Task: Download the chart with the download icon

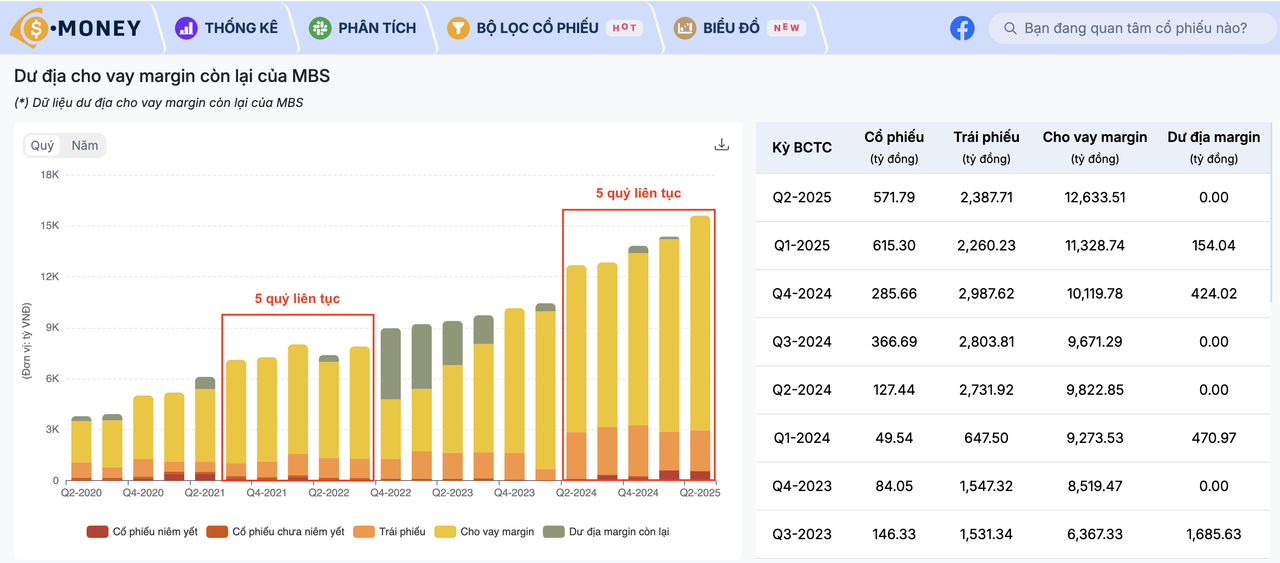Action: pyautogui.click(x=722, y=144)
